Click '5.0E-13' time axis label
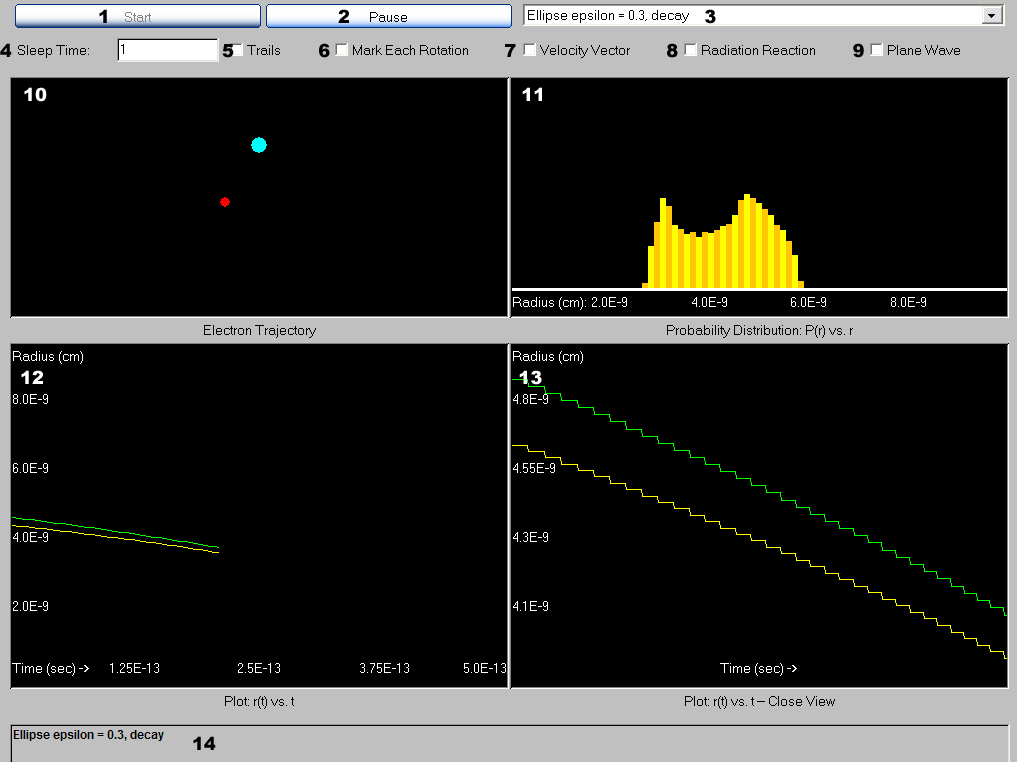 485,668
